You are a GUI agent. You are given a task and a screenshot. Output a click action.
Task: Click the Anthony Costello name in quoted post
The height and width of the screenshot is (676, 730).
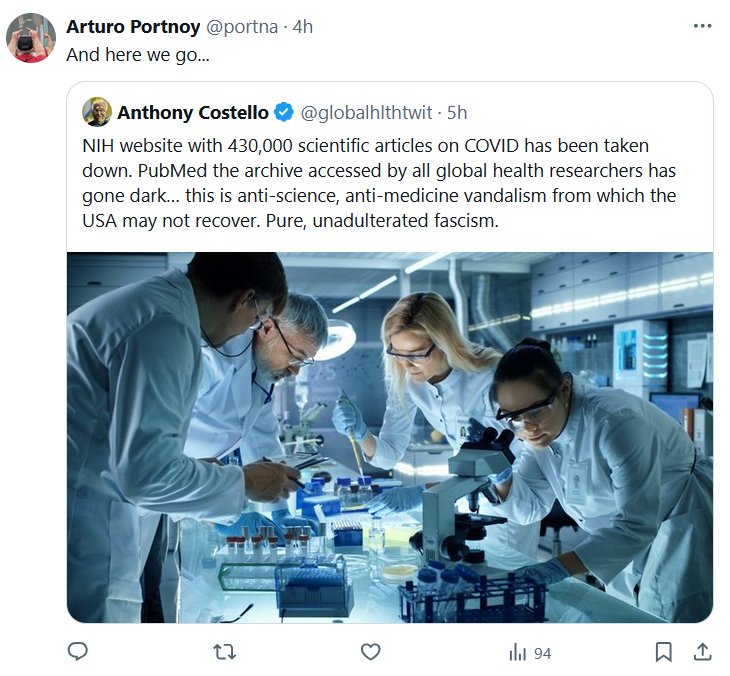point(191,112)
